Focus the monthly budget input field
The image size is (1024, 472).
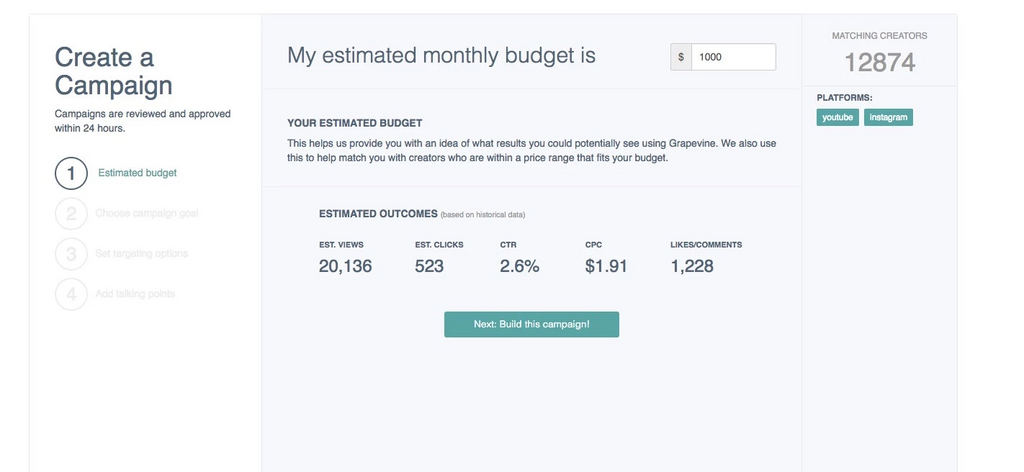[x=733, y=57]
